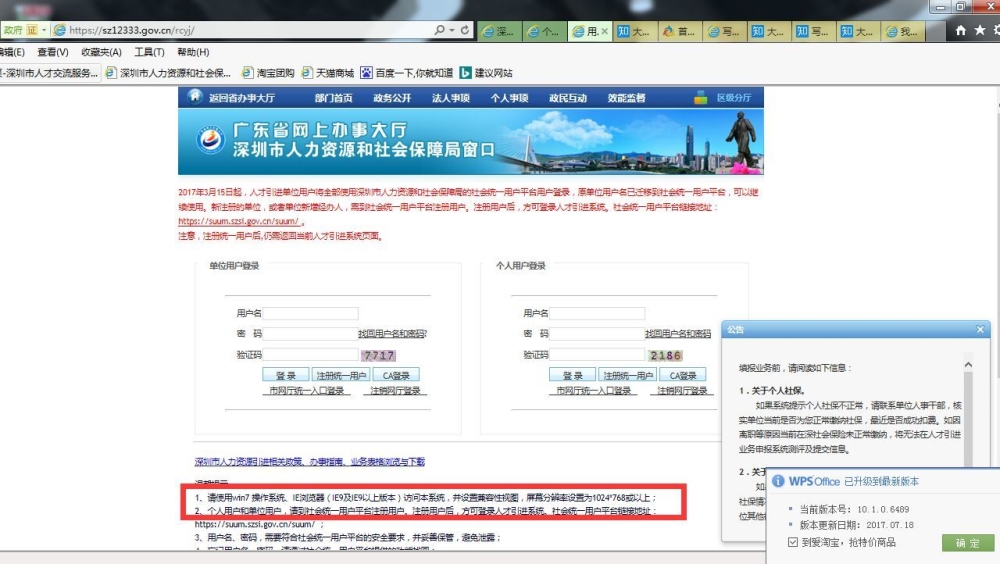Viewport: 1000px width, 564px height.
Task: Click the 区级分厅 icon in nav bar
Action: click(x=700, y=98)
